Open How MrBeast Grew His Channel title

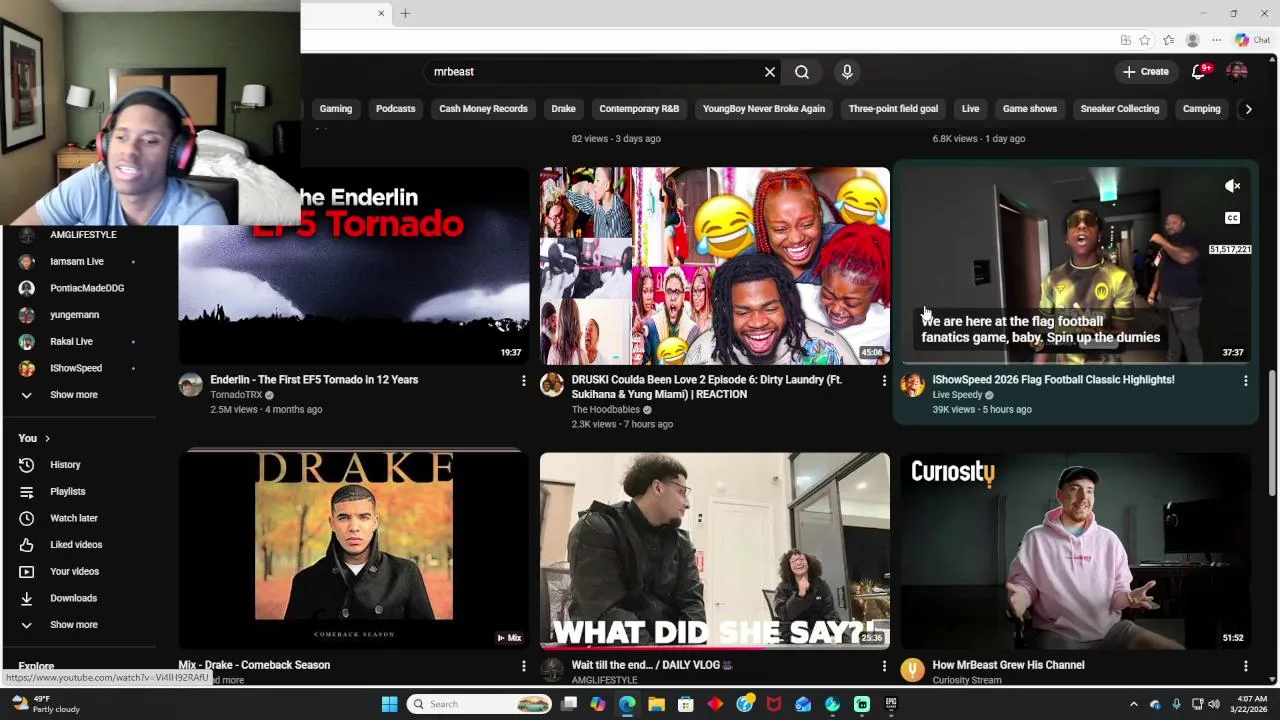(x=1008, y=665)
